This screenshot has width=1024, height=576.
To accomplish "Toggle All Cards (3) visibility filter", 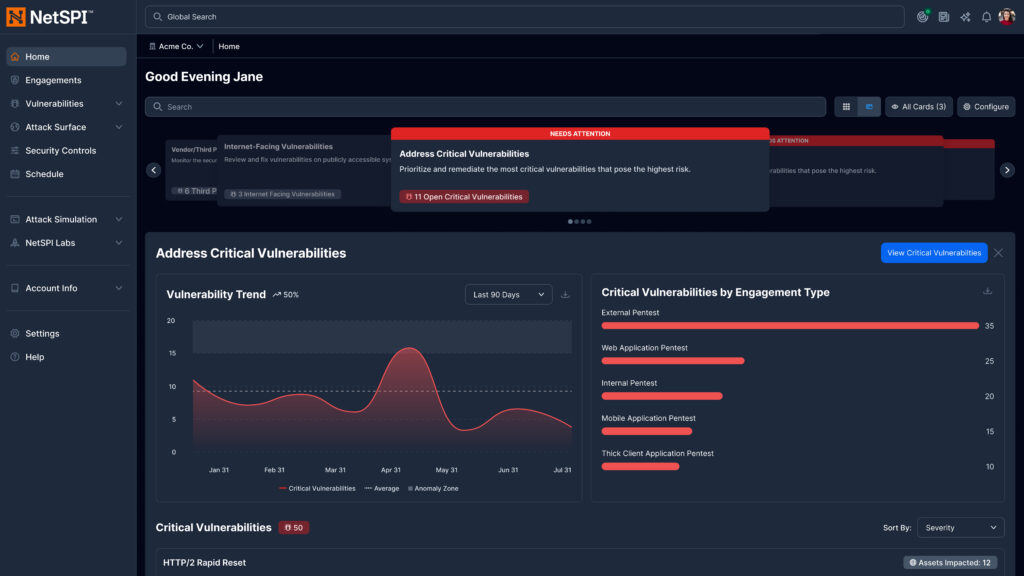I will (x=917, y=107).
